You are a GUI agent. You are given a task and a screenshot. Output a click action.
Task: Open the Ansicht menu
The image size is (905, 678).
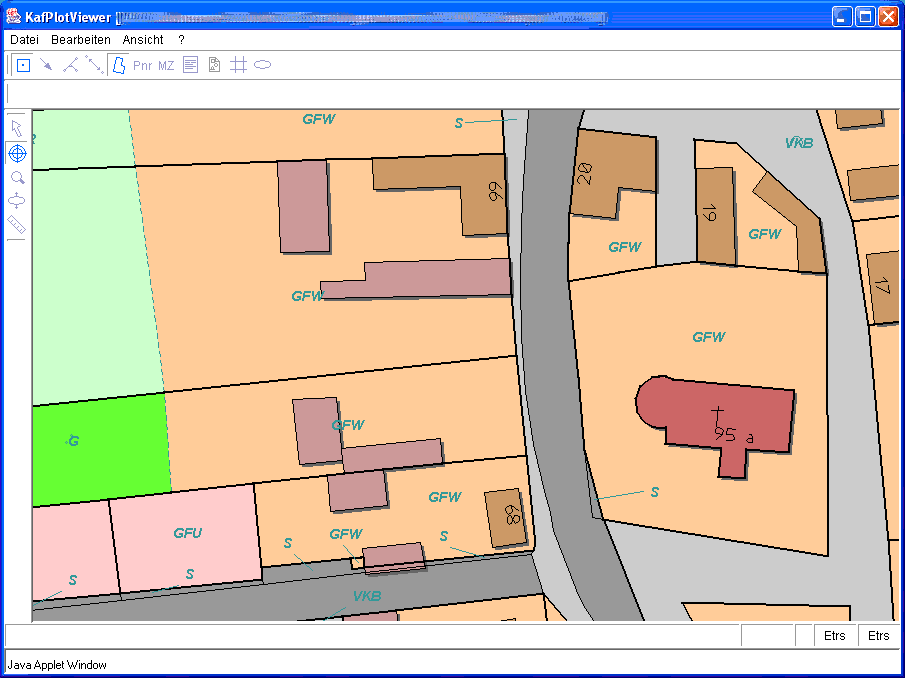coord(143,40)
